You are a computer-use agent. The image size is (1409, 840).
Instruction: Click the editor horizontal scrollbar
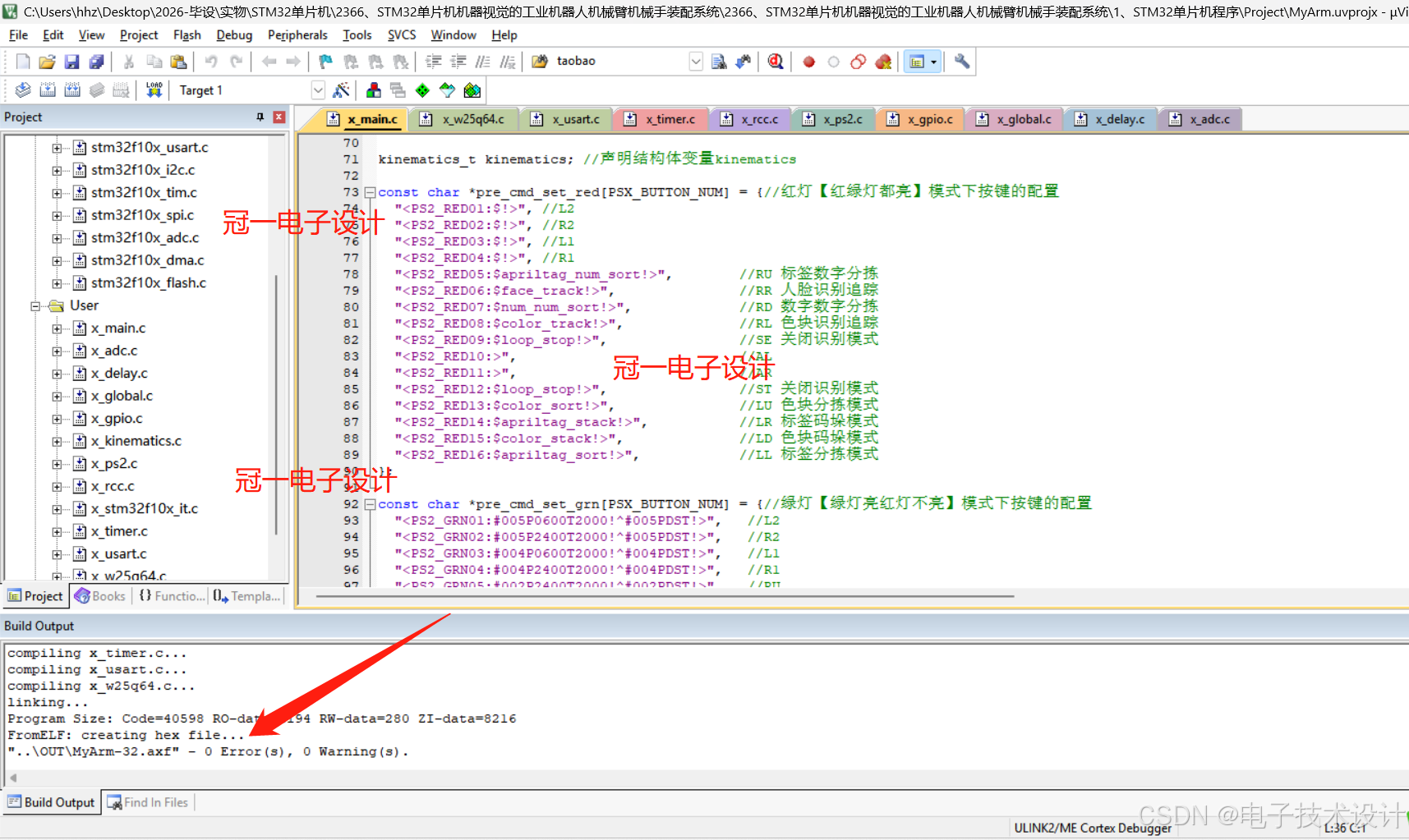(x=665, y=596)
